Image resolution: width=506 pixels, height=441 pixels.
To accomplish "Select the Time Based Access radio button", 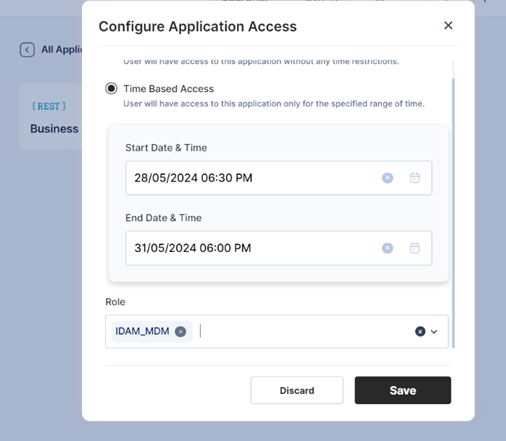I will point(111,89).
